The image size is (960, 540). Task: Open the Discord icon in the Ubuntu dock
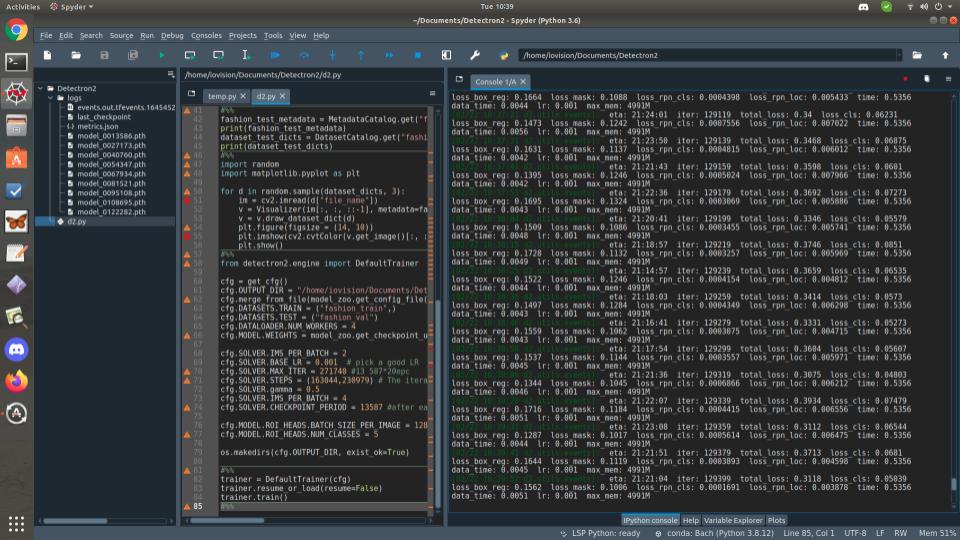(17, 350)
